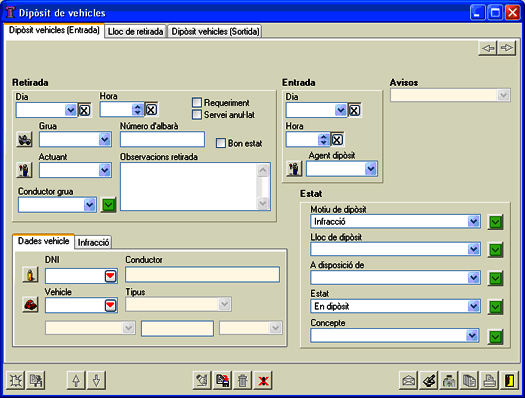This screenshot has height=398, width=525.
Task: Click the trash can delete icon
Action: click(x=243, y=380)
